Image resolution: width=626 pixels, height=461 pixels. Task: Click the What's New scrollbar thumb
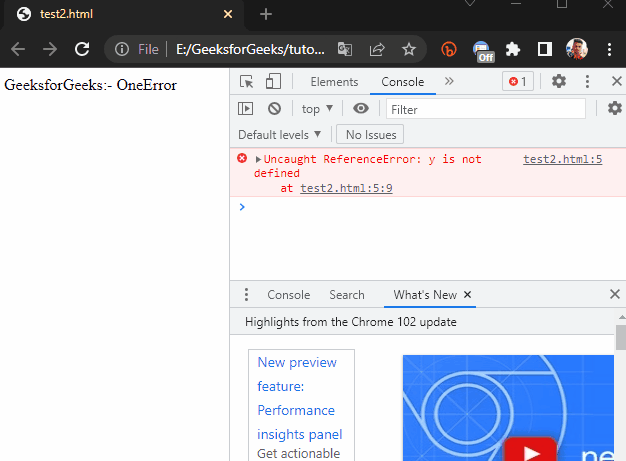621,337
